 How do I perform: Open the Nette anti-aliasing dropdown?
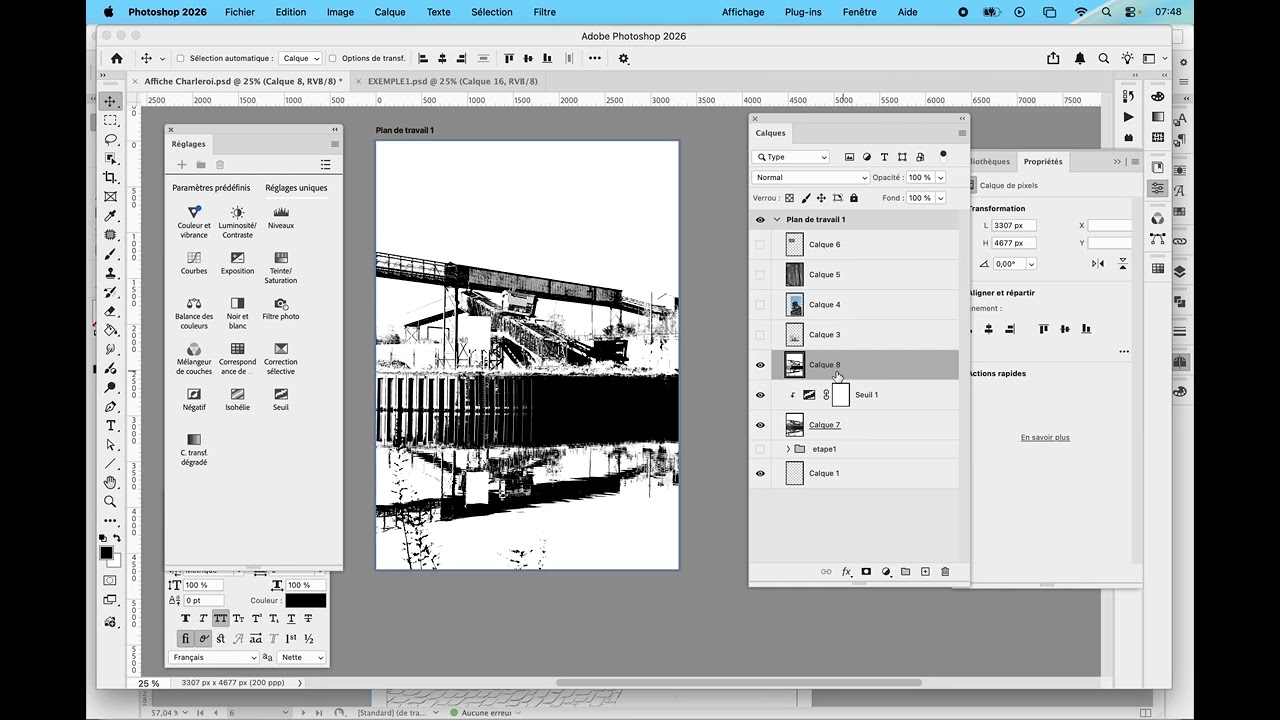tap(302, 658)
